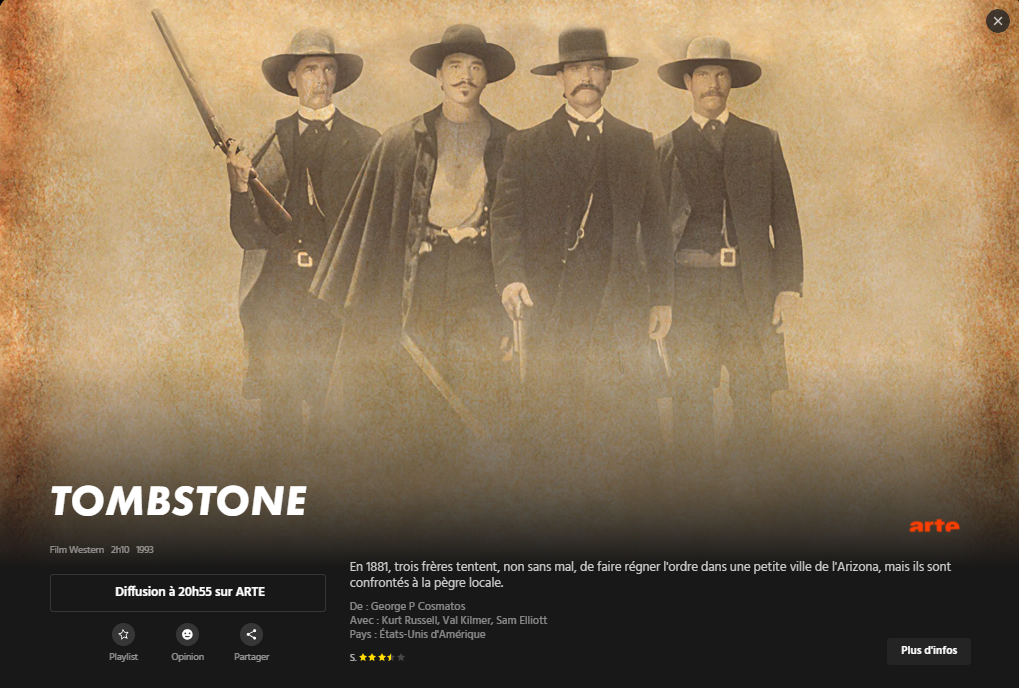Screen dimensions: 1019x688
Task: Click the "Partager" text label
Action: (252, 657)
